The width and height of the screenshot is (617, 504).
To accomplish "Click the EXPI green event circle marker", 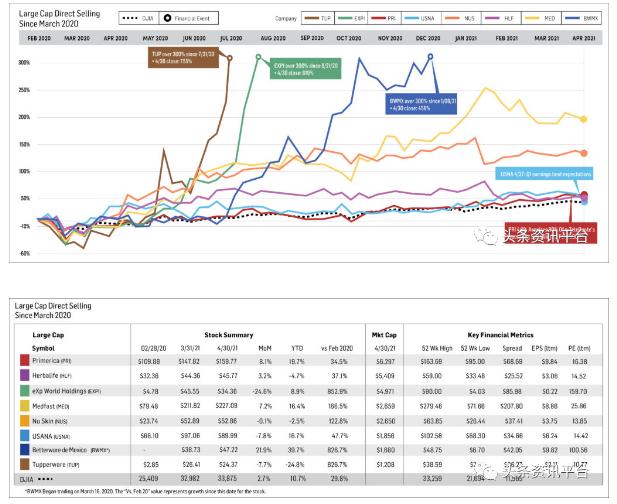I will (259, 57).
